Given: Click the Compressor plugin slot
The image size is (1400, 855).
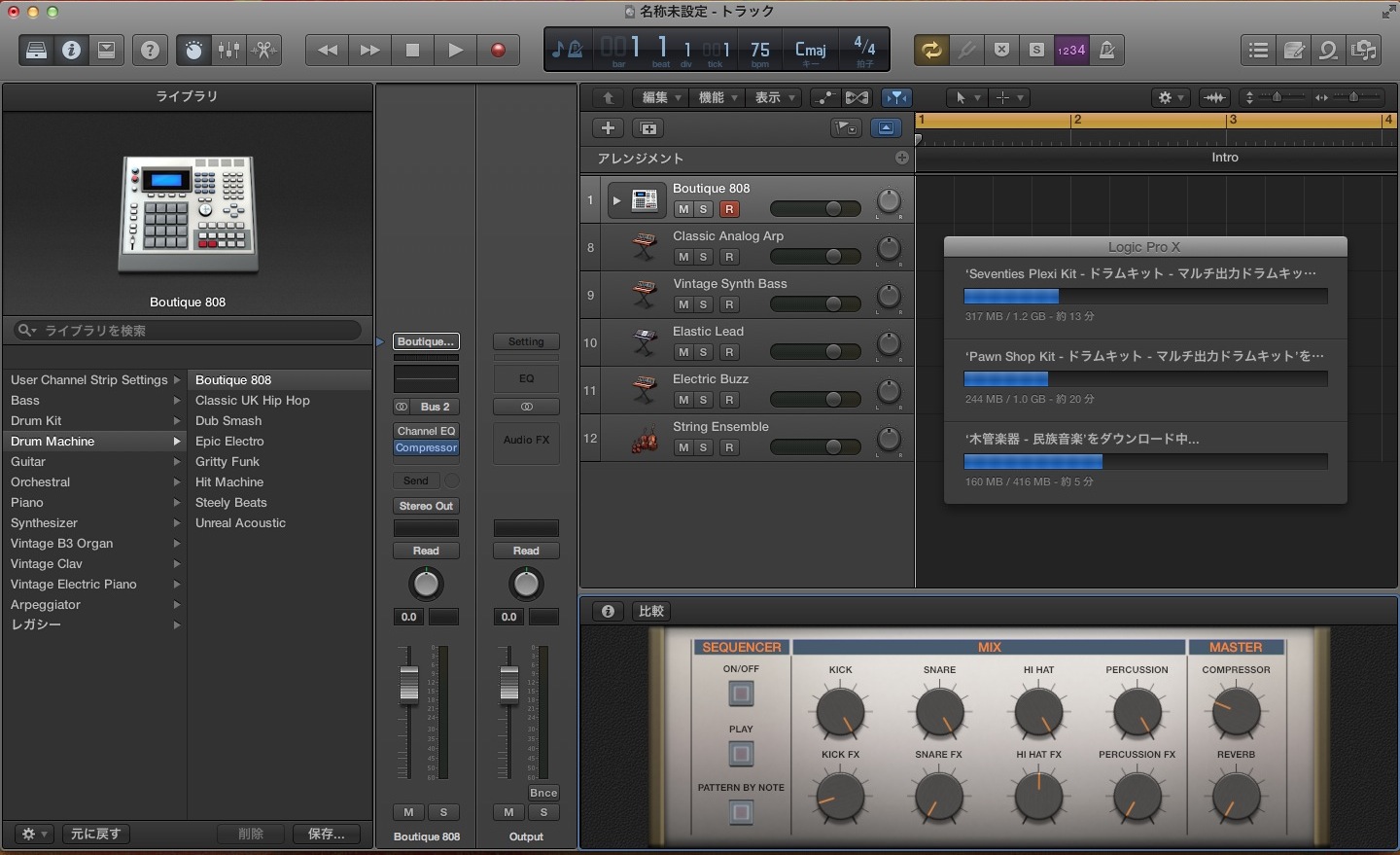Looking at the screenshot, I should click(x=426, y=448).
